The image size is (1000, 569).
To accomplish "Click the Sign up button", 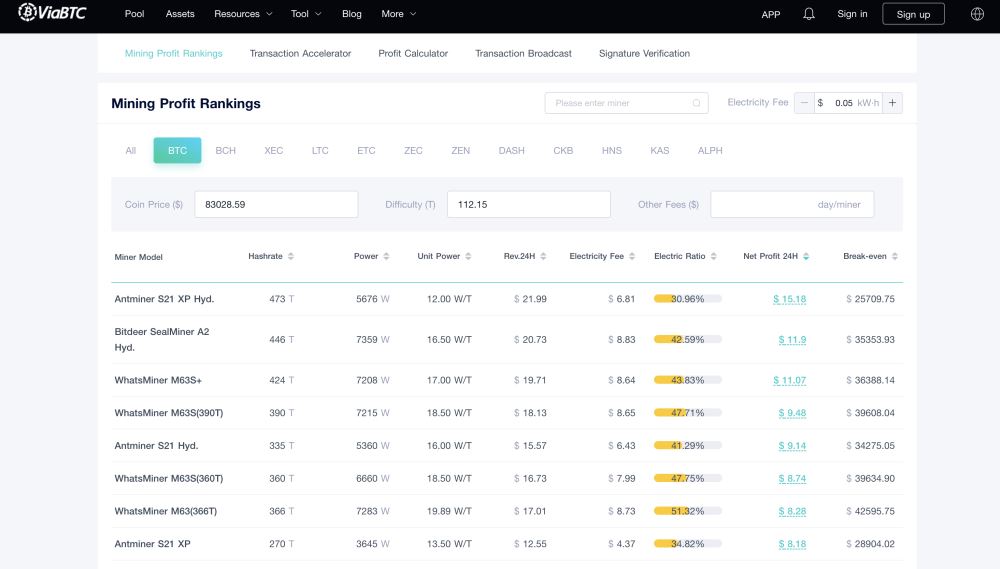I will (913, 14).
